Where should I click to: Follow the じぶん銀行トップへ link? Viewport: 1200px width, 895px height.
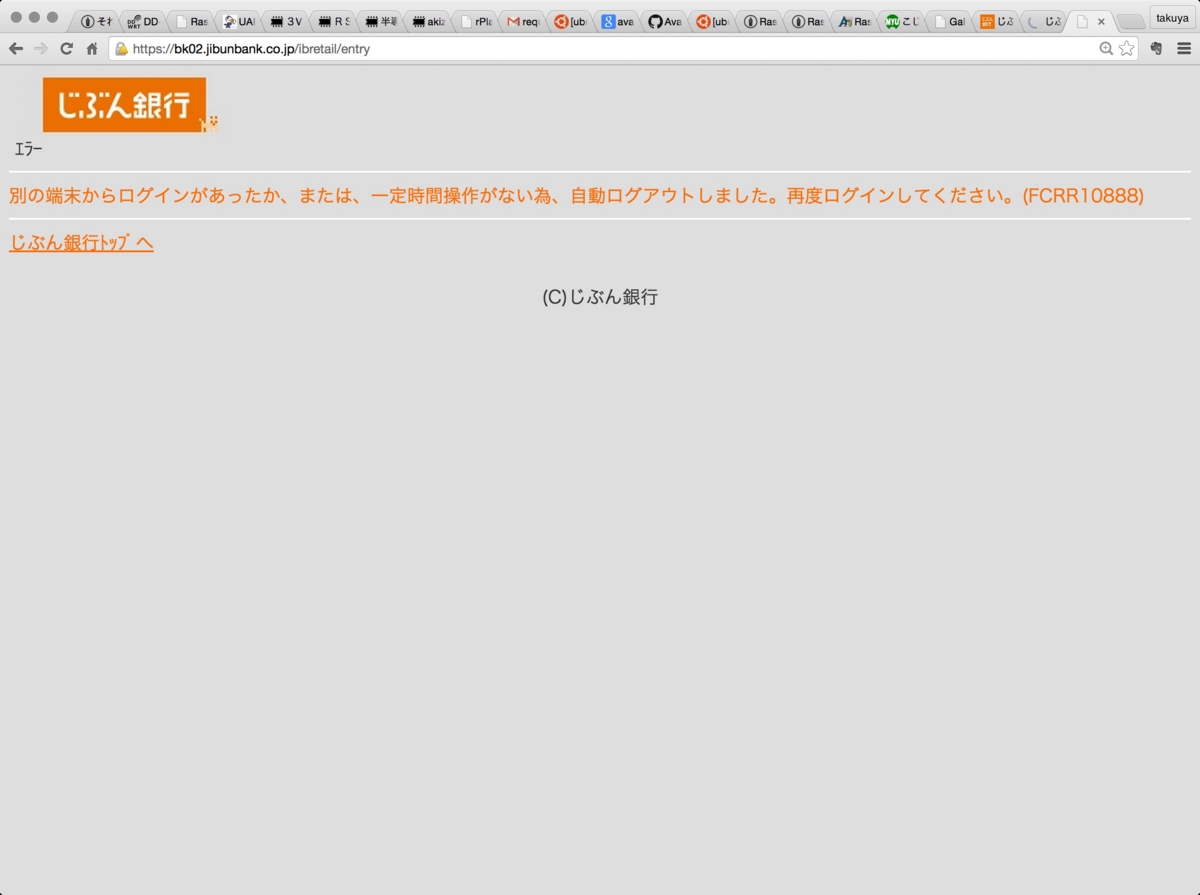tap(81, 243)
